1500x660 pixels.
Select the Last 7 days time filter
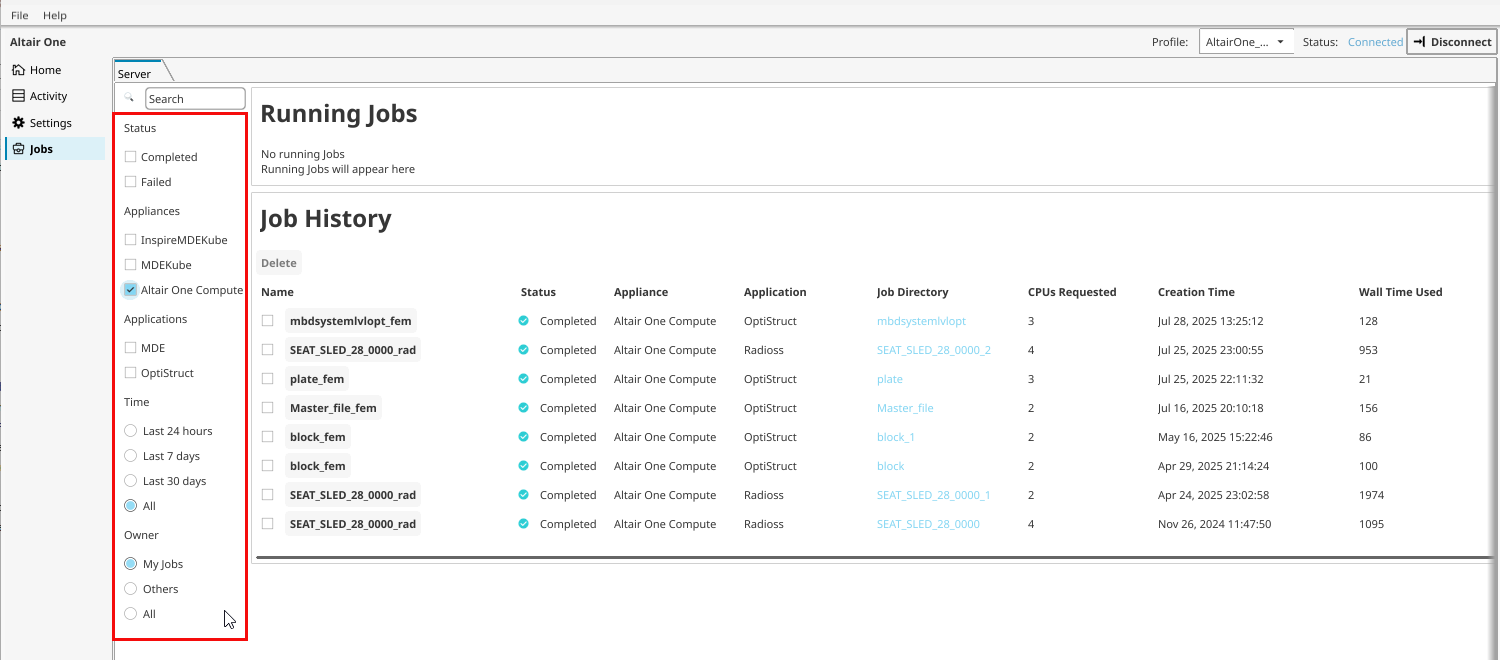[x=130, y=456]
